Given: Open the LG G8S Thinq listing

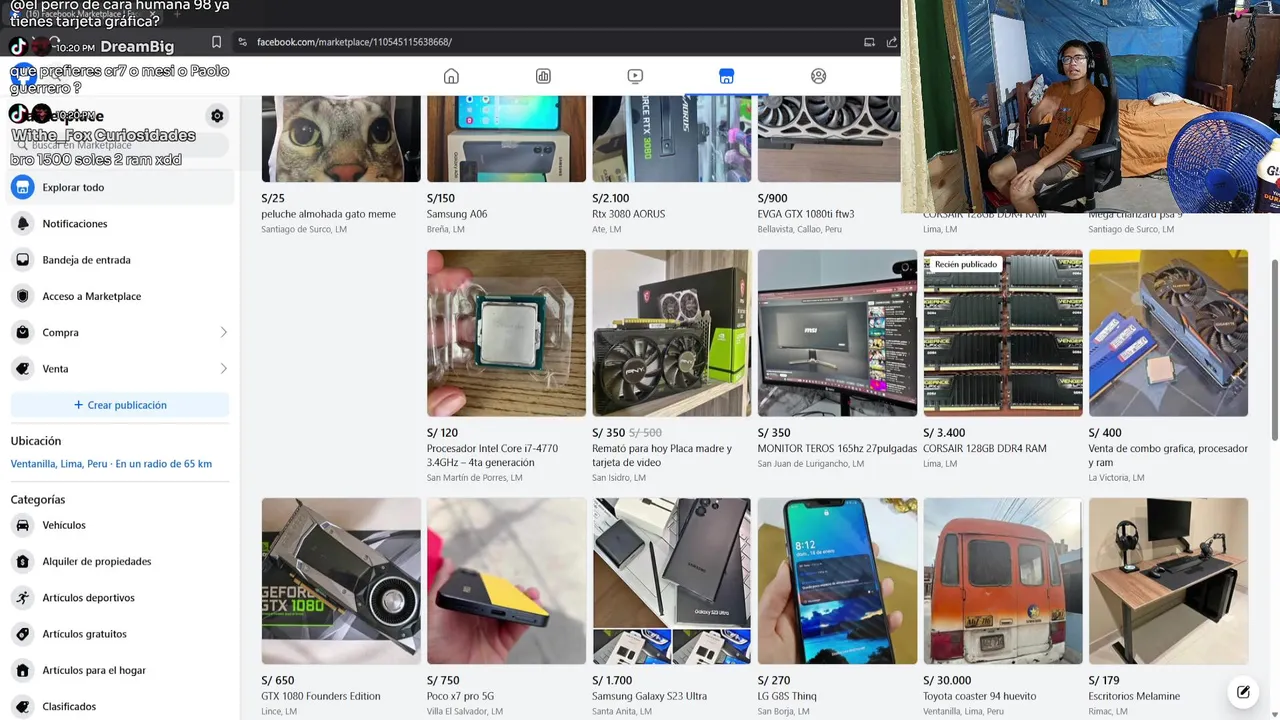Looking at the screenshot, I should 837,607.
